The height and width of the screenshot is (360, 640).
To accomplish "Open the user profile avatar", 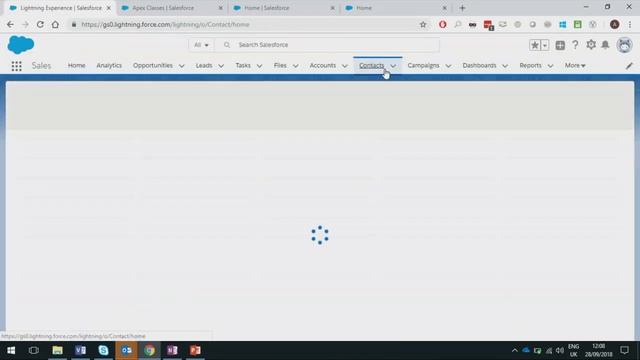I will pos(624,44).
